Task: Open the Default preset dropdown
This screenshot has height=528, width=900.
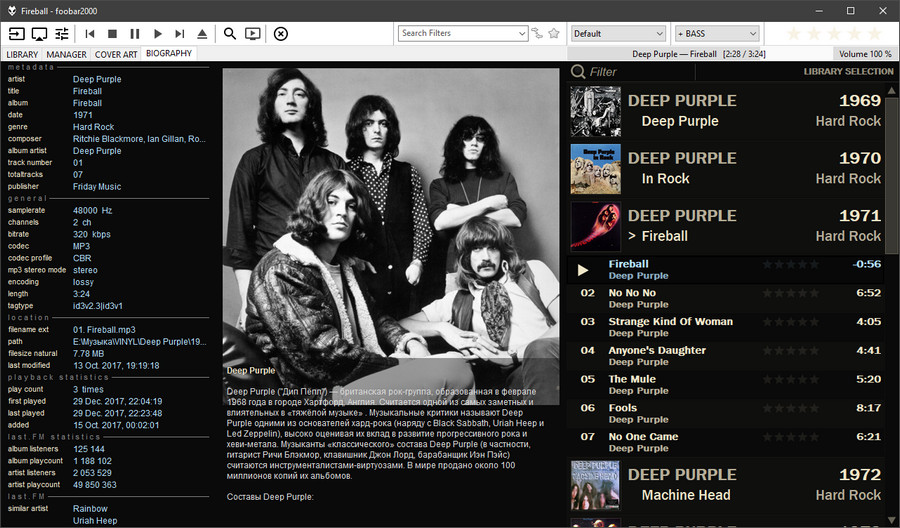Action: [x=618, y=33]
